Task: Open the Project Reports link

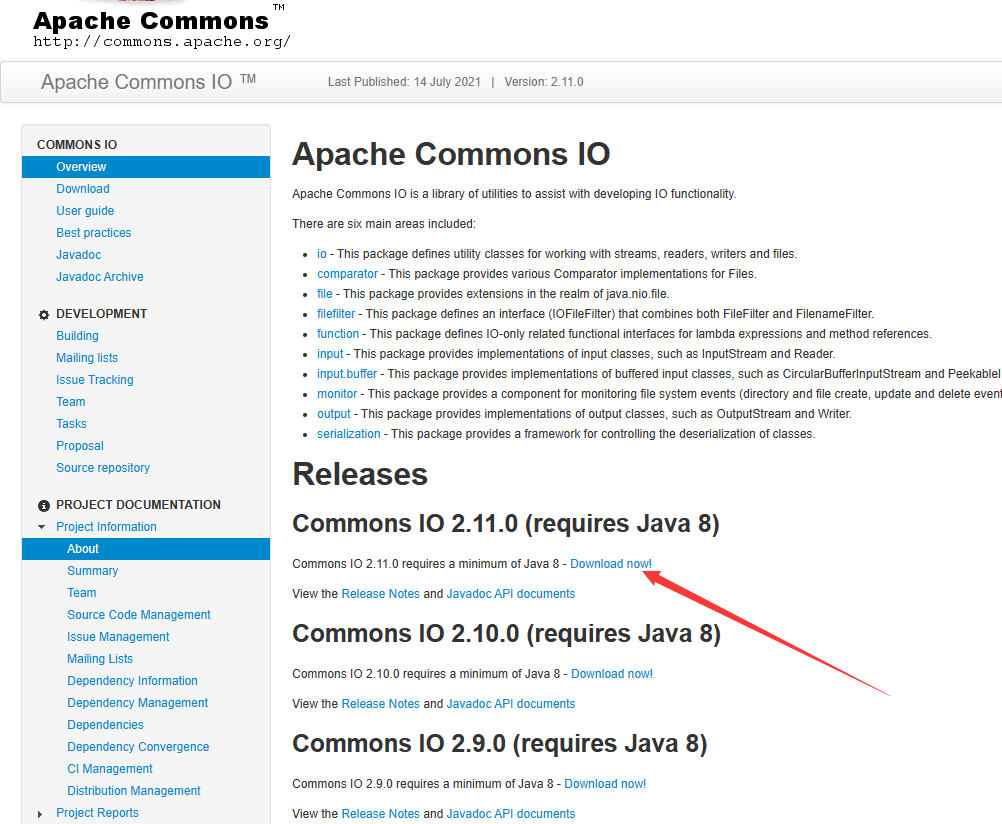Action: 97,813
